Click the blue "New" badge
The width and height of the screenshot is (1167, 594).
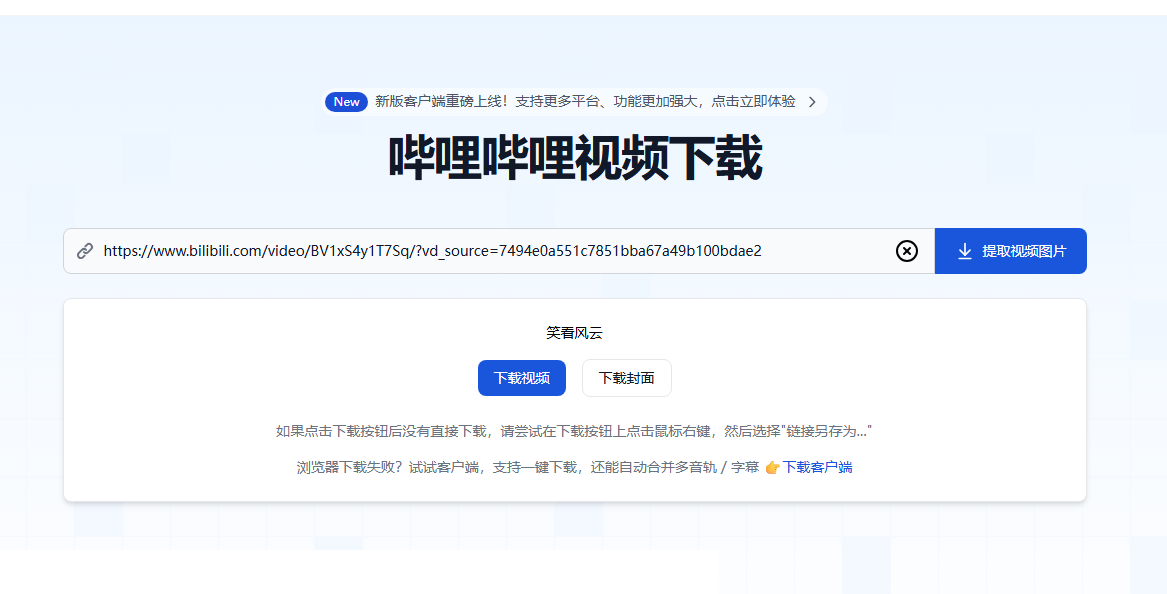[346, 102]
